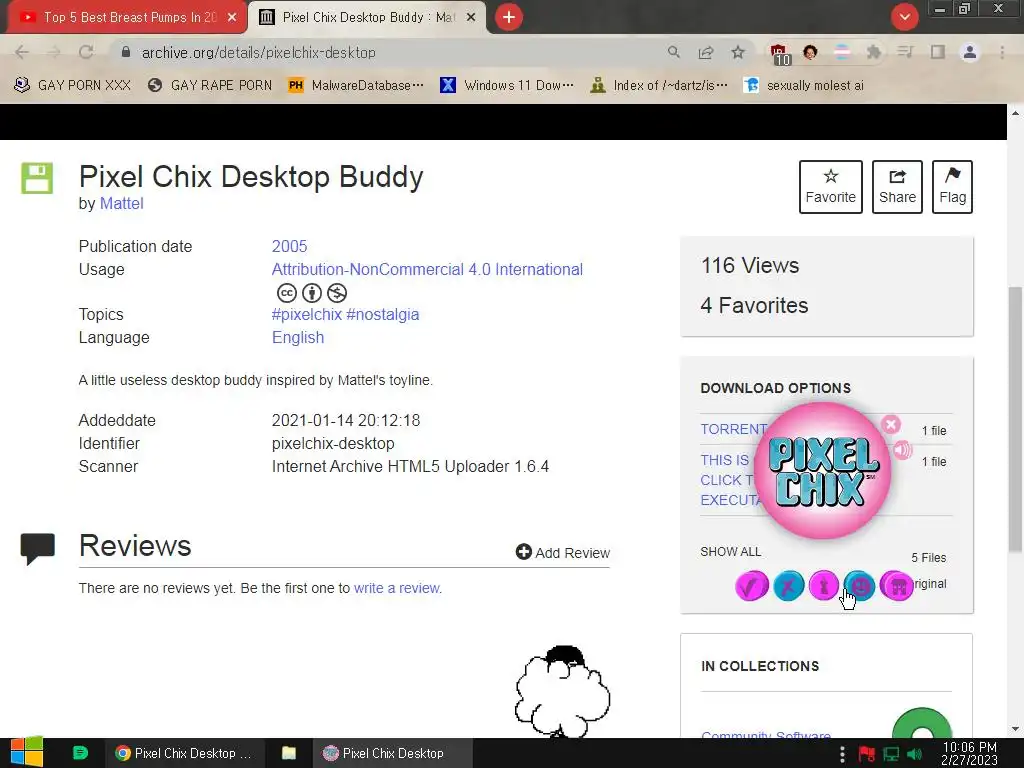This screenshot has height=768, width=1024.
Task: Click the Share button
Action: coord(897,187)
